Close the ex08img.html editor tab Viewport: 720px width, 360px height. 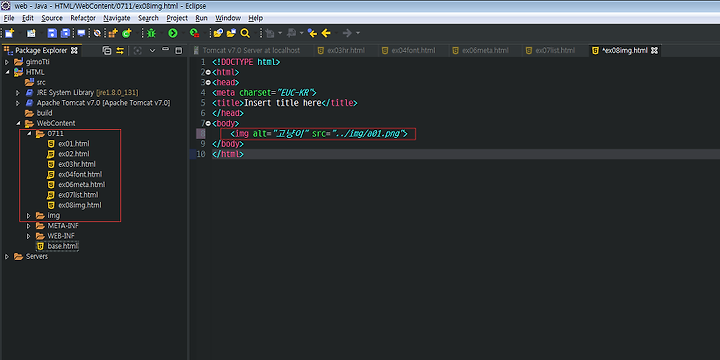pyautogui.click(x=655, y=51)
